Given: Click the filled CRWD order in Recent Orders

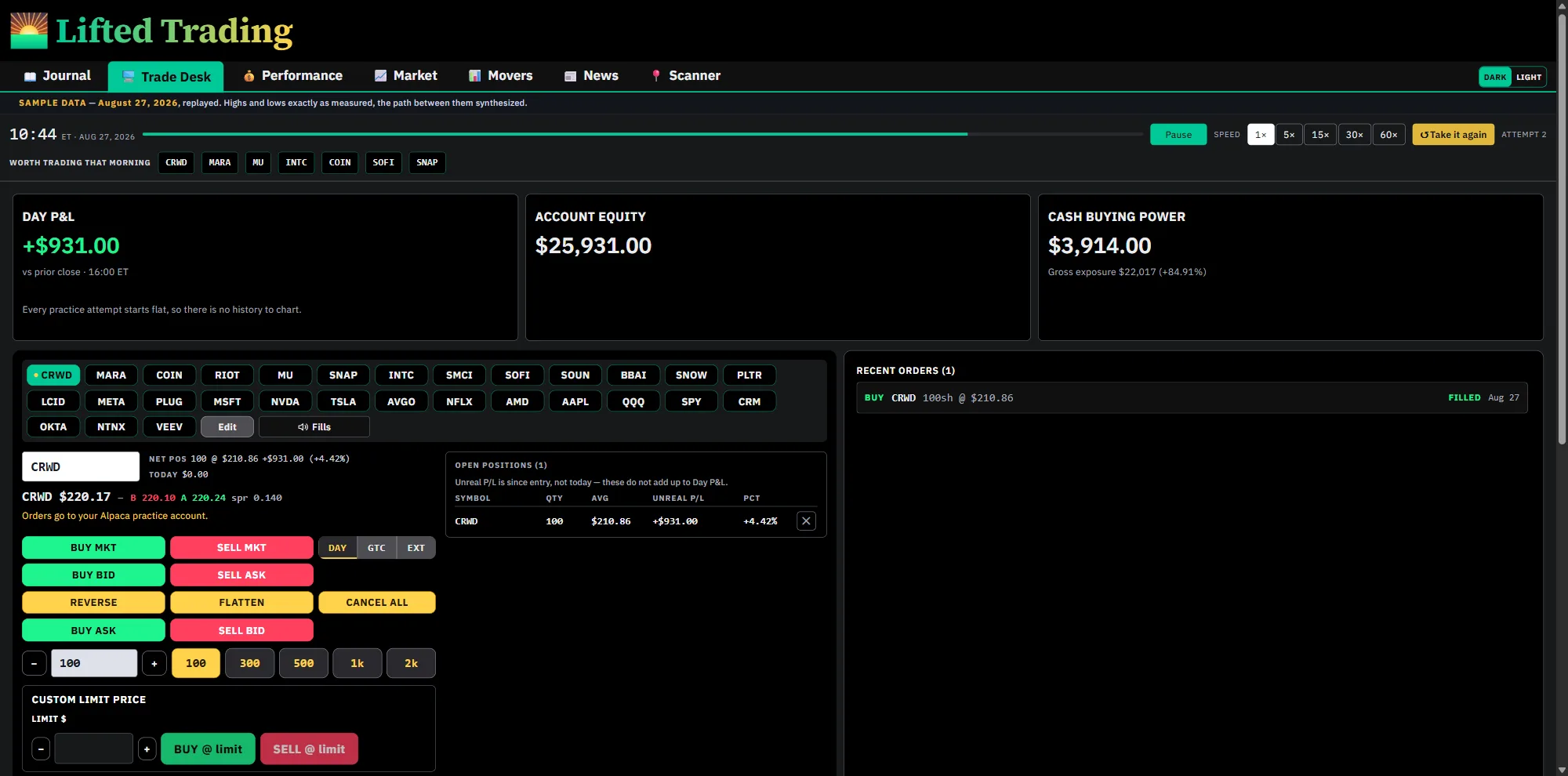Looking at the screenshot, I should click(1192, 398).
